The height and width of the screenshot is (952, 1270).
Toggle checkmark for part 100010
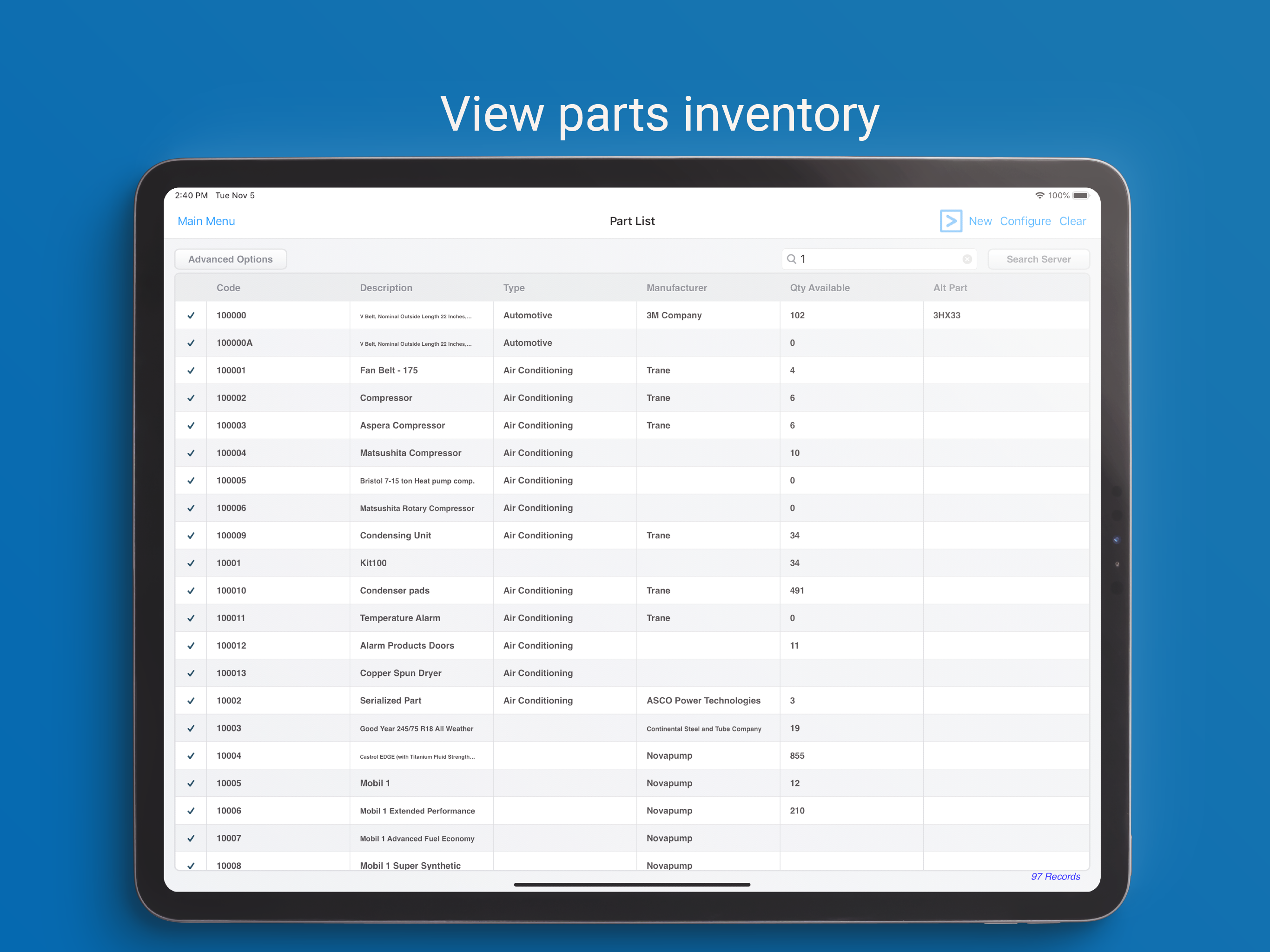[x=191, y=591]
